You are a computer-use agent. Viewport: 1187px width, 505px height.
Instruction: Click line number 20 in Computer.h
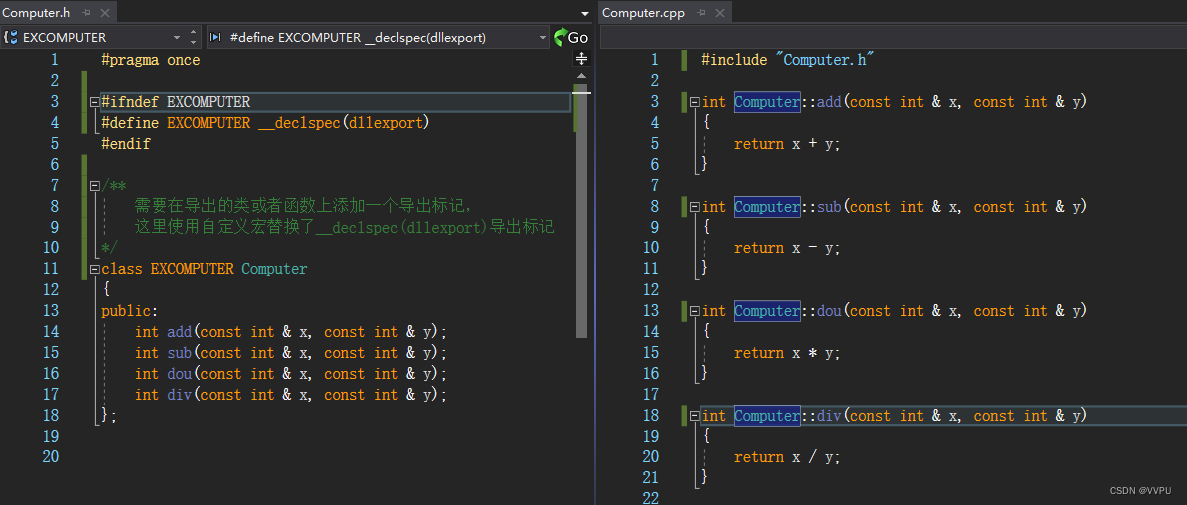[50, 457]
